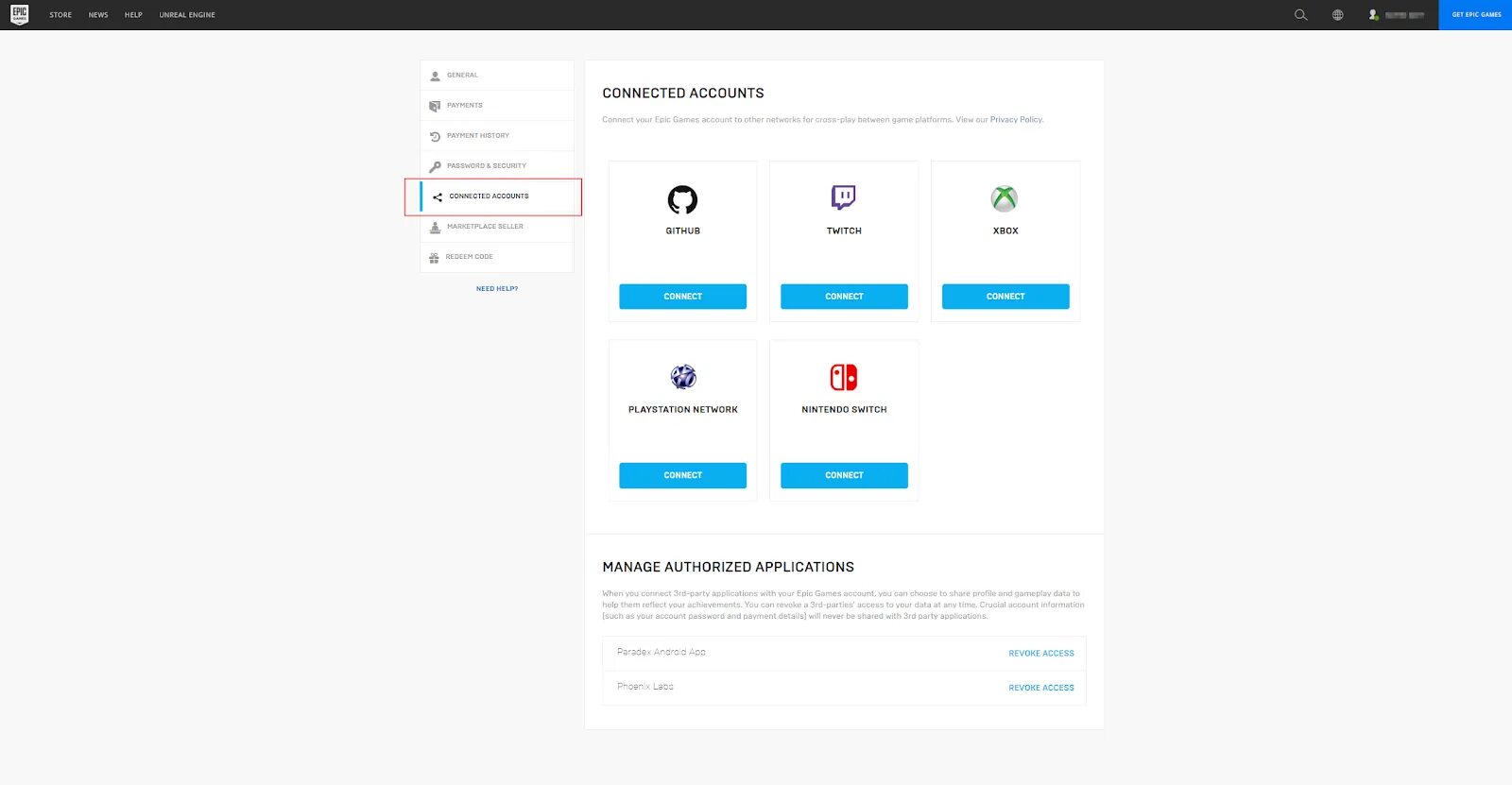This screenshot has height=785, width=1512.
Task: Click the GitHub octocat logo
Action: pyautogui.click(x=682, y=199)
